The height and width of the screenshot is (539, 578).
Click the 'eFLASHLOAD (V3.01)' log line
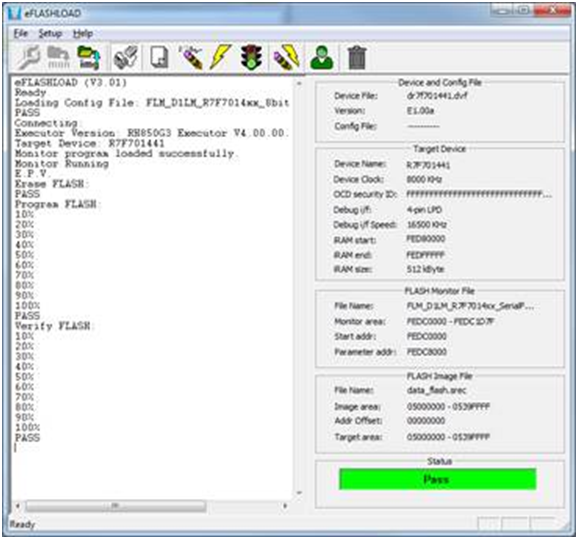71,82
